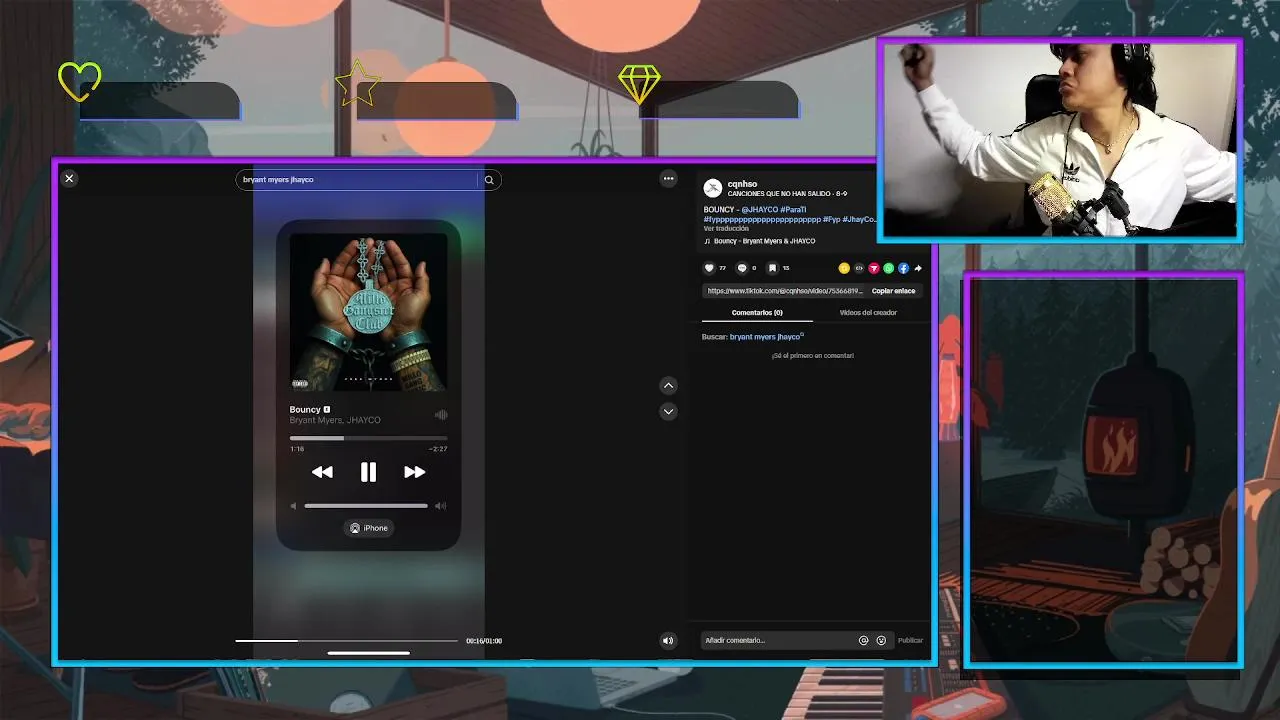The height and width of the screenshot is (720, 1280).
Task: Click the TikTok video URL field
Action: click(784, 291)
